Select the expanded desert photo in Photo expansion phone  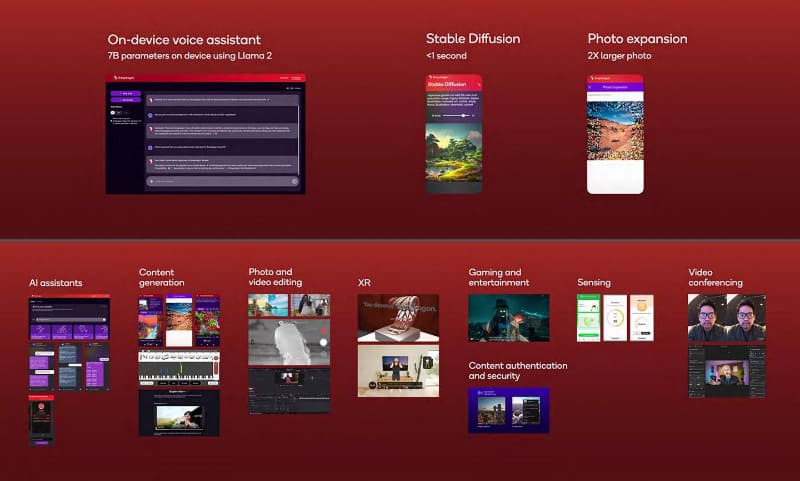point(615,131)
